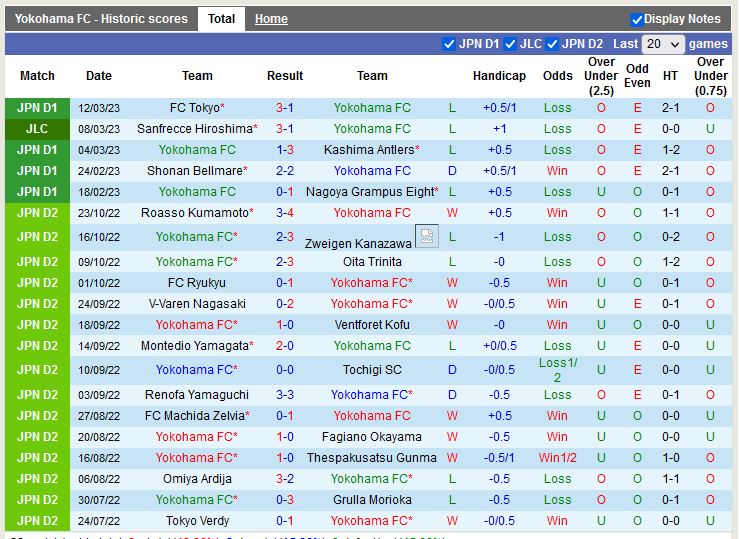Screen dimensions: 739x539
Task: Switch to the Total tab
Action: click(222, 19)
